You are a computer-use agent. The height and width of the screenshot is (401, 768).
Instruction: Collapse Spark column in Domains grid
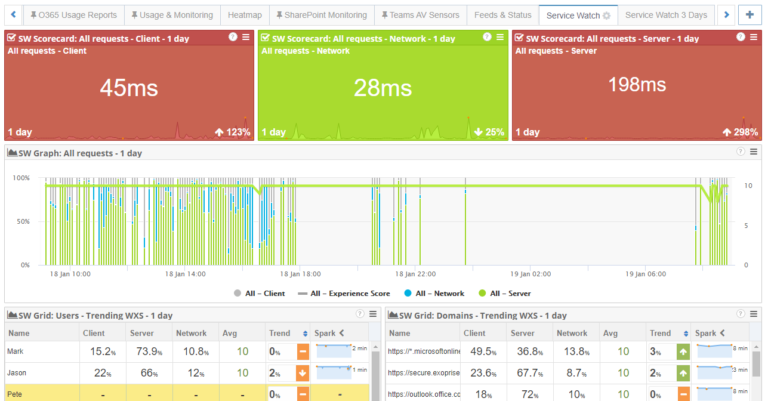pos(722,333)
